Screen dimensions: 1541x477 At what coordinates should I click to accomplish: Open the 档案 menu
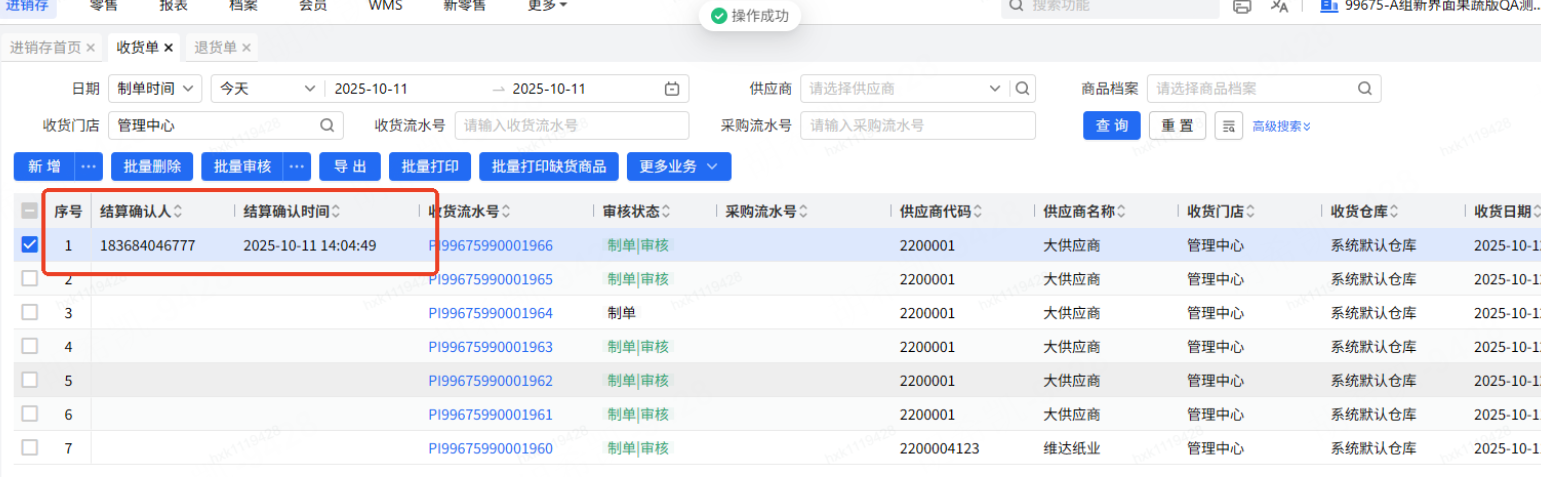(x=243, y=6)
